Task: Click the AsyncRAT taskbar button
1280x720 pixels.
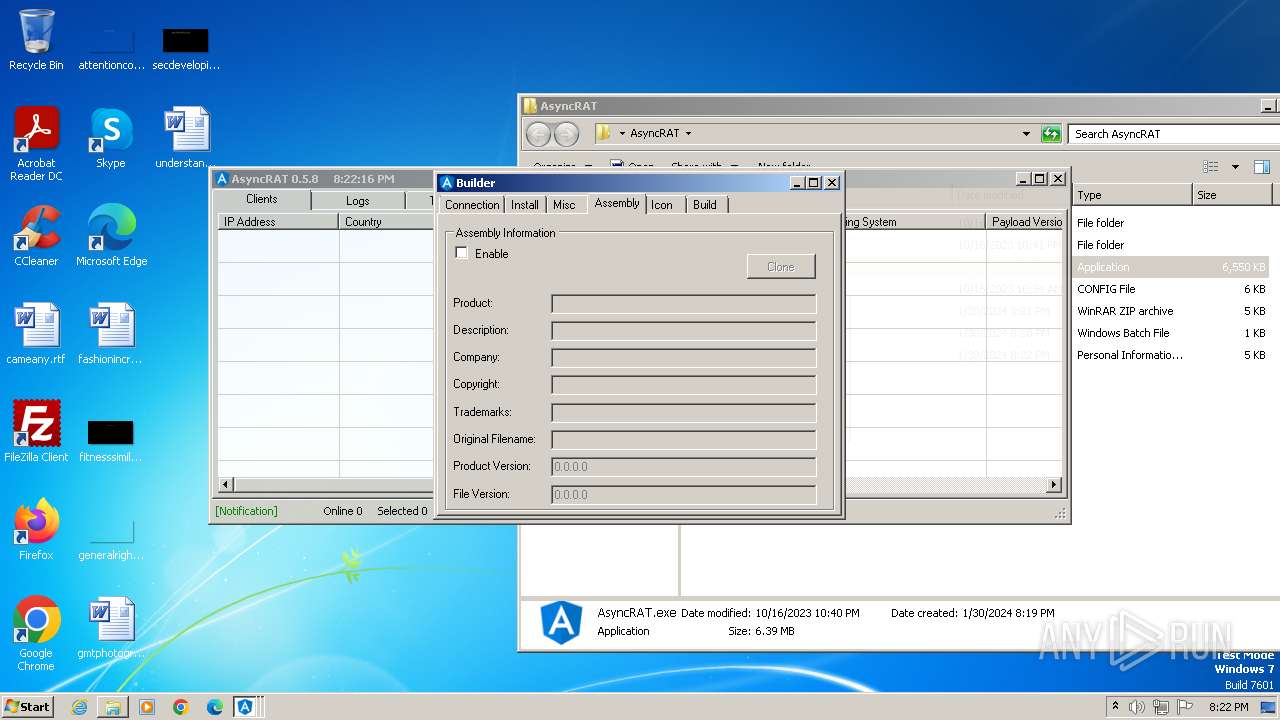Action: (245, 707)
